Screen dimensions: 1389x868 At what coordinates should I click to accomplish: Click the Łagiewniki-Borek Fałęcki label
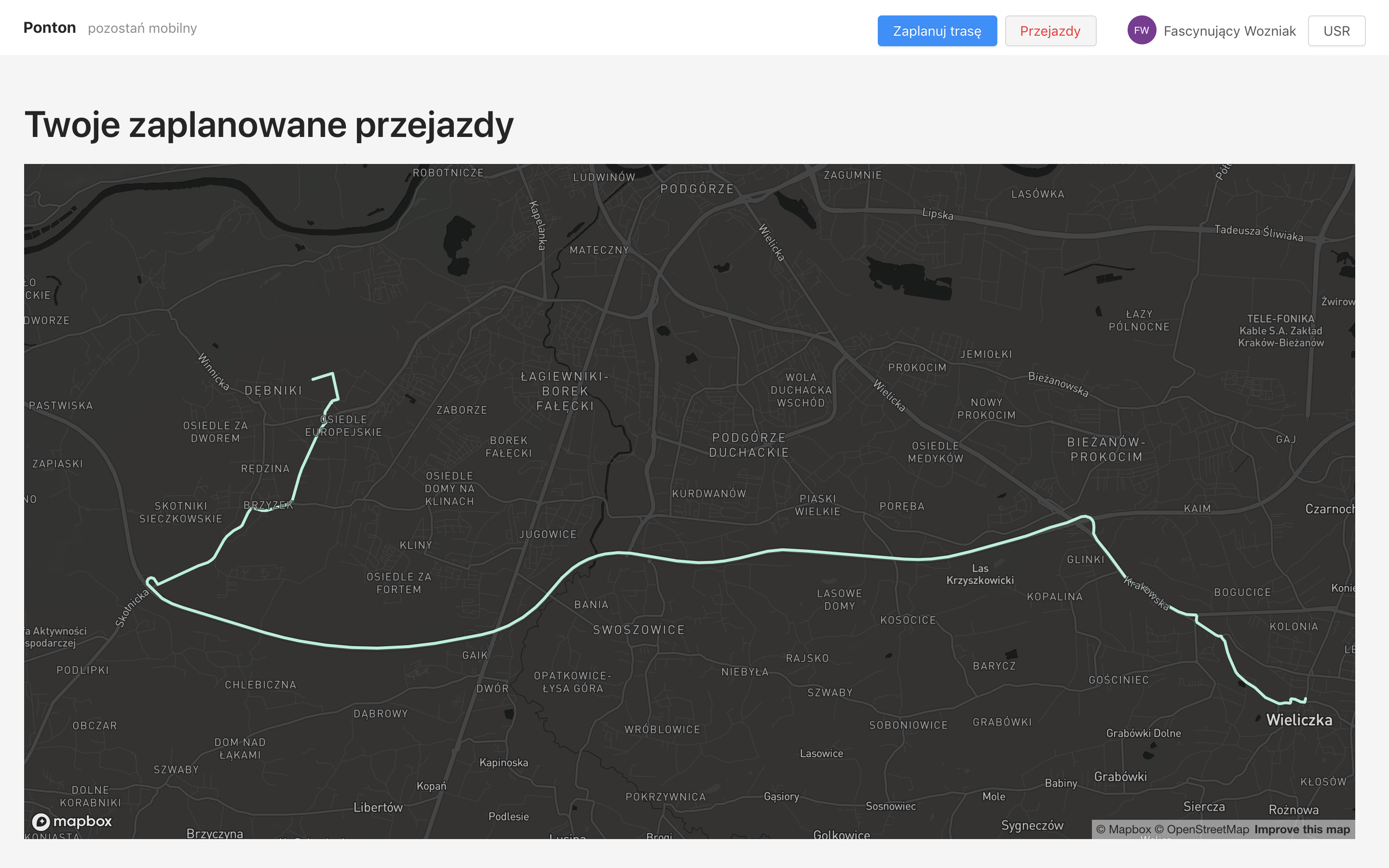565,391
